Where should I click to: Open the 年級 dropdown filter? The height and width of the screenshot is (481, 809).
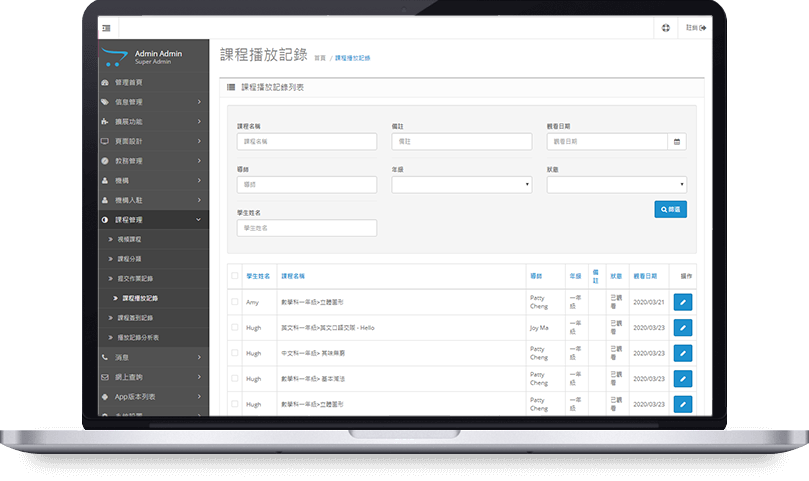point(461,185)
